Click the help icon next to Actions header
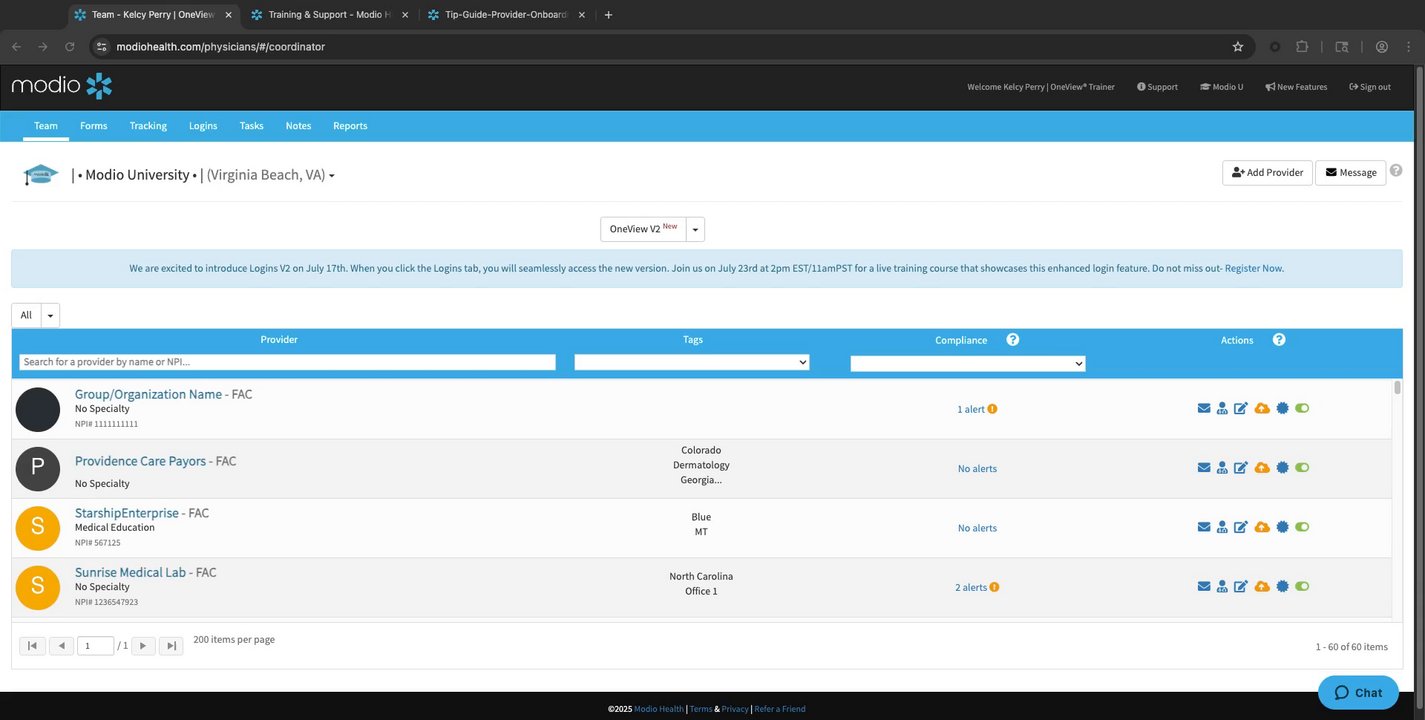Image resolution: width=1425 pixels, height=720 pixels. coord(1279,340)
